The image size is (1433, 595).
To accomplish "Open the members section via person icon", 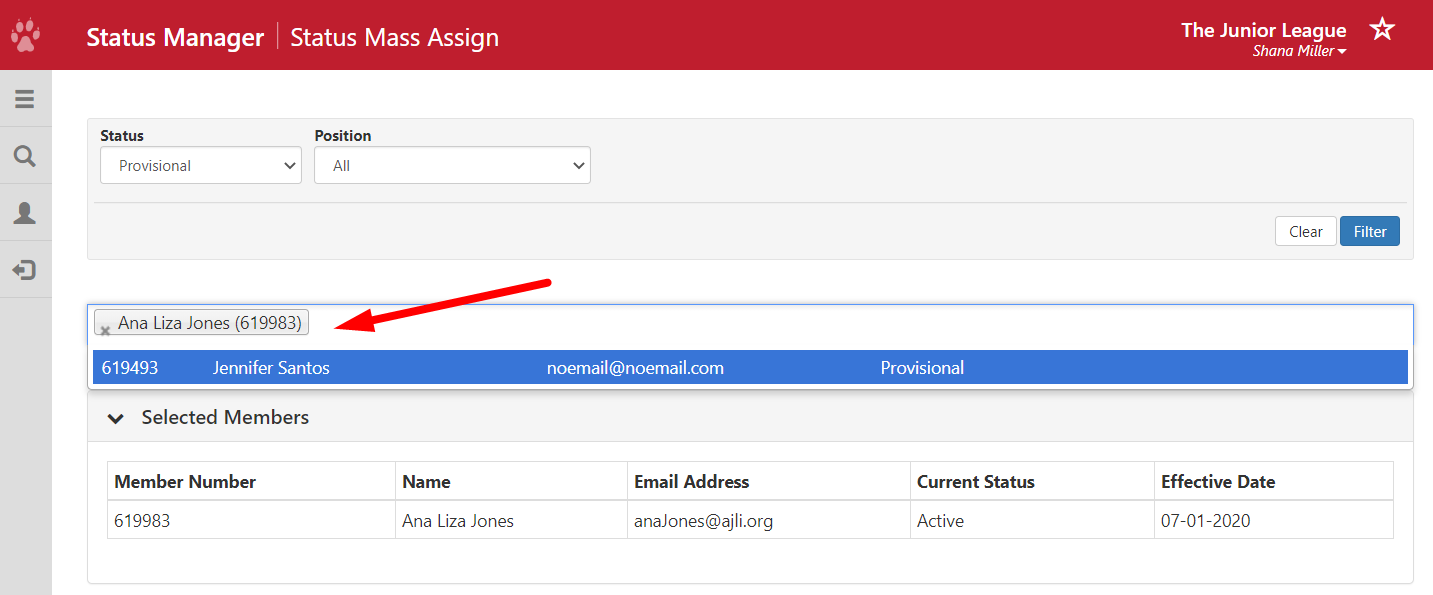I will (x=25, y=212).
